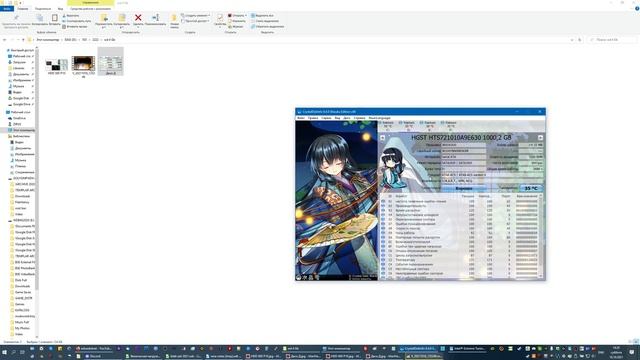Click taskbar search icon
The height and width of the screenshot is (360, 640).
(x=13, y=352)
